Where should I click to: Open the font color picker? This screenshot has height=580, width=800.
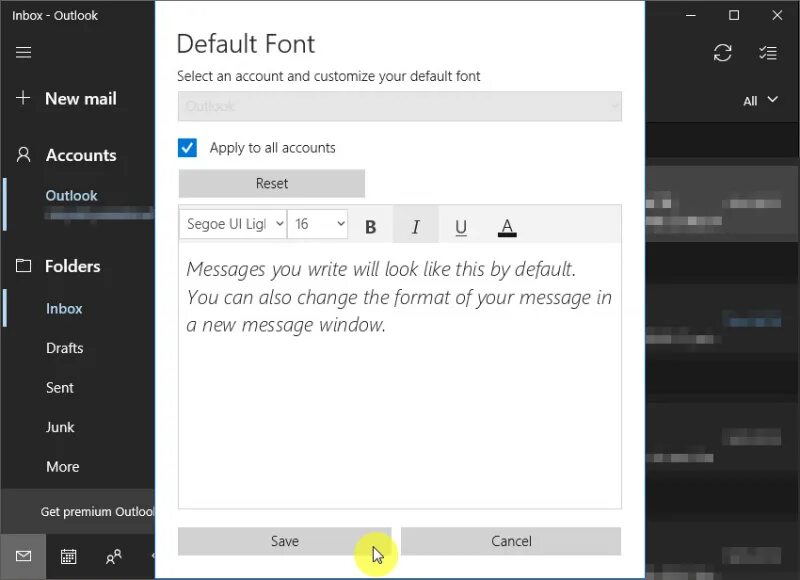[507, 226]
